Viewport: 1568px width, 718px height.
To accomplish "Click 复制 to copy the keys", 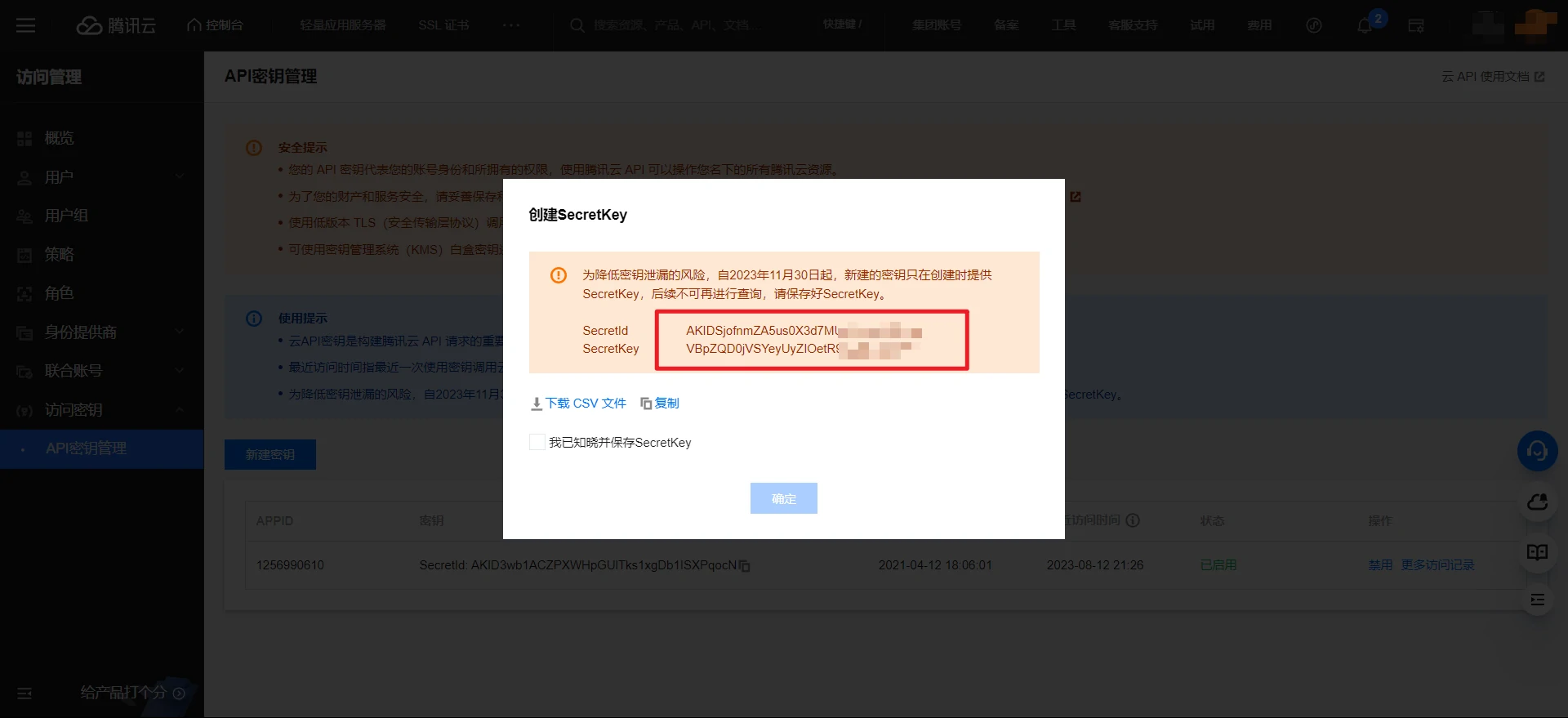I will click(660, 404).
